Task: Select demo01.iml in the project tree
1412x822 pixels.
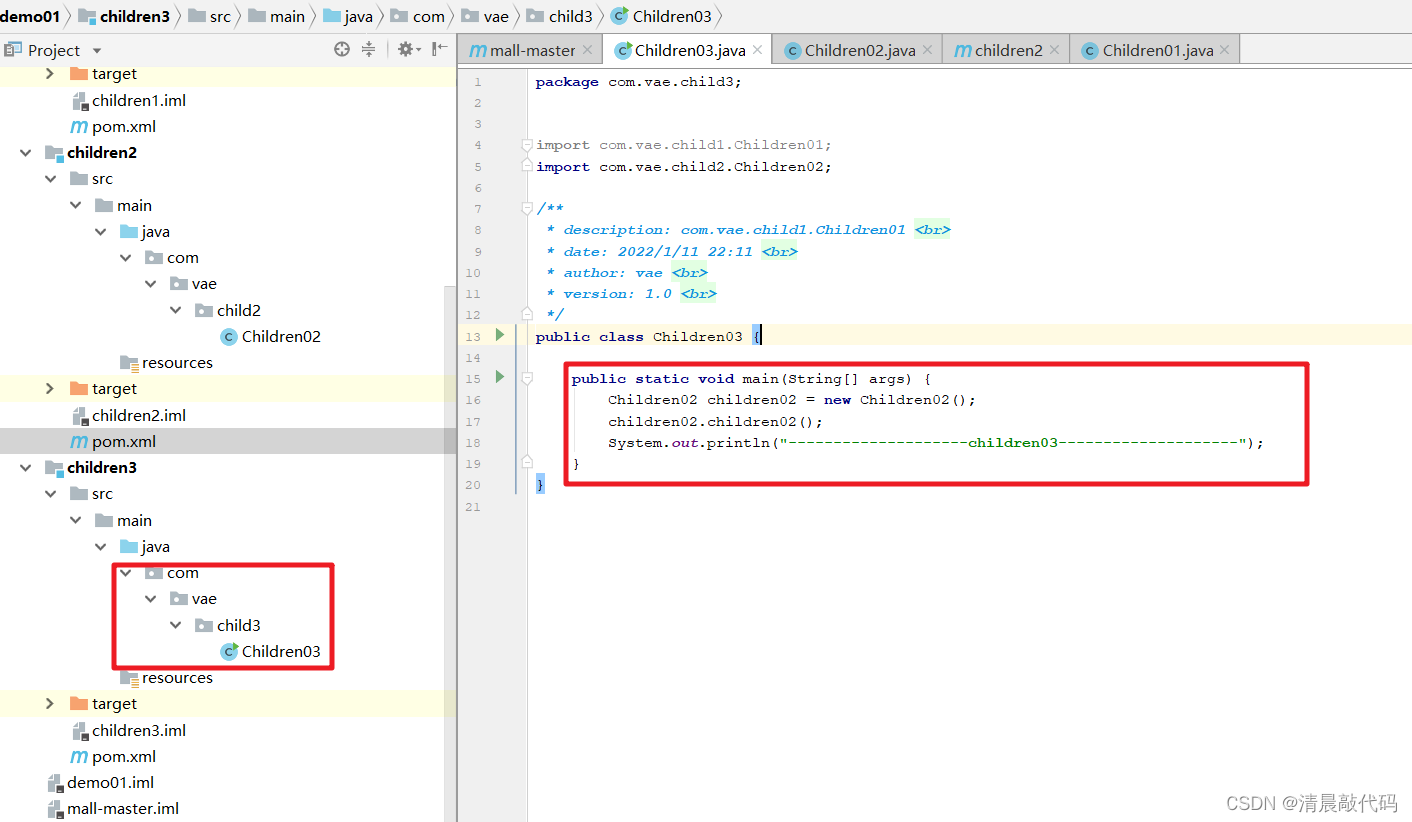Action: 100,782
